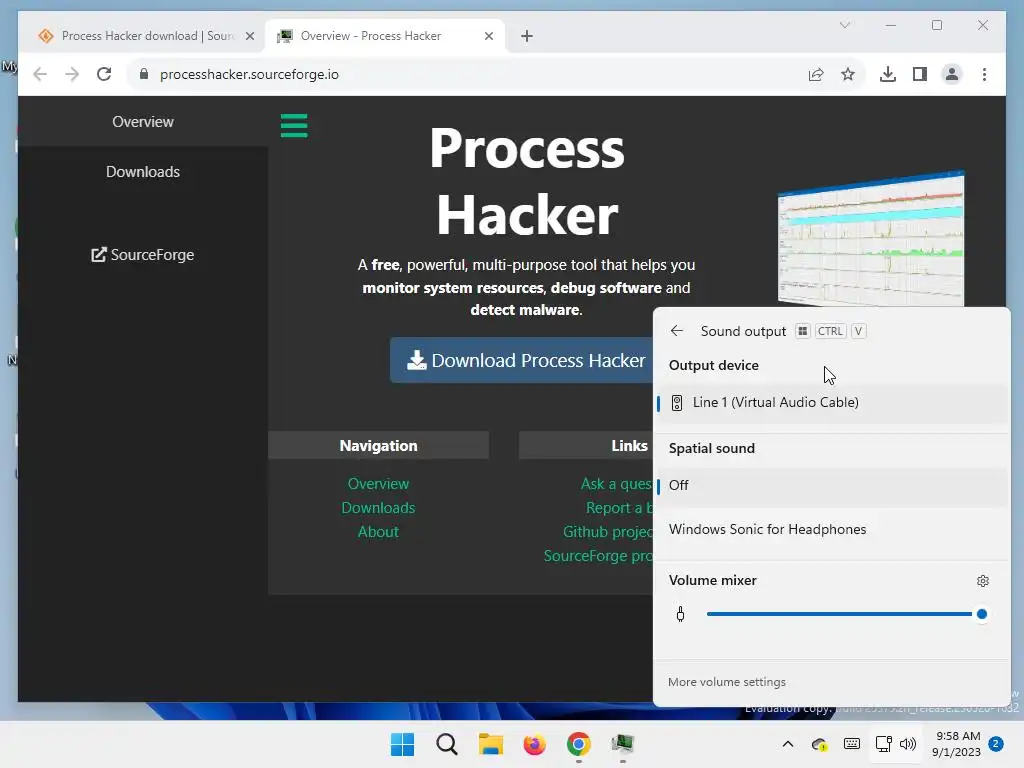Go back from Sound output panel
This screenshot has height=768, width=1024.
click(677, 331)
